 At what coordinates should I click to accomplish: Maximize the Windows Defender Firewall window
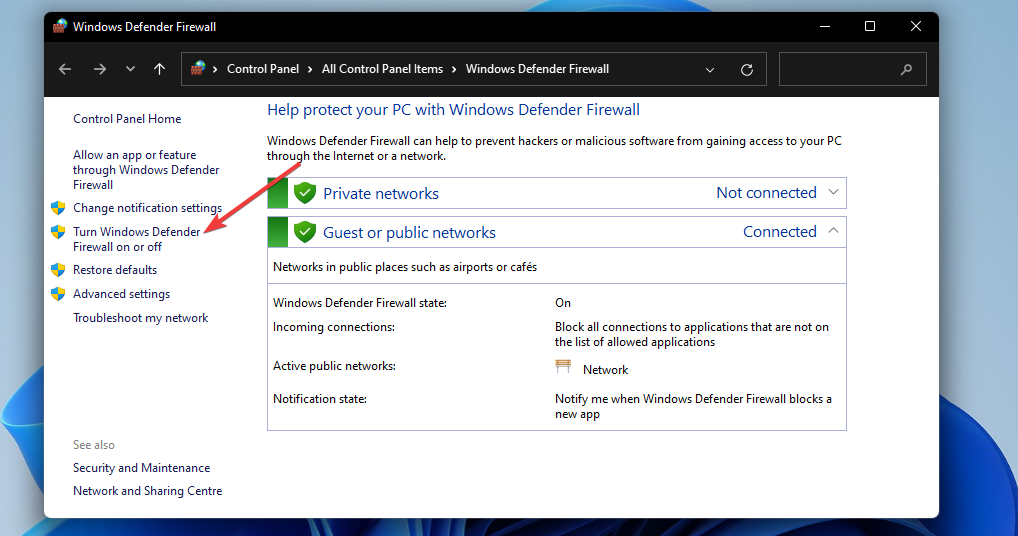pyautogui.click(x=870, y=27)
